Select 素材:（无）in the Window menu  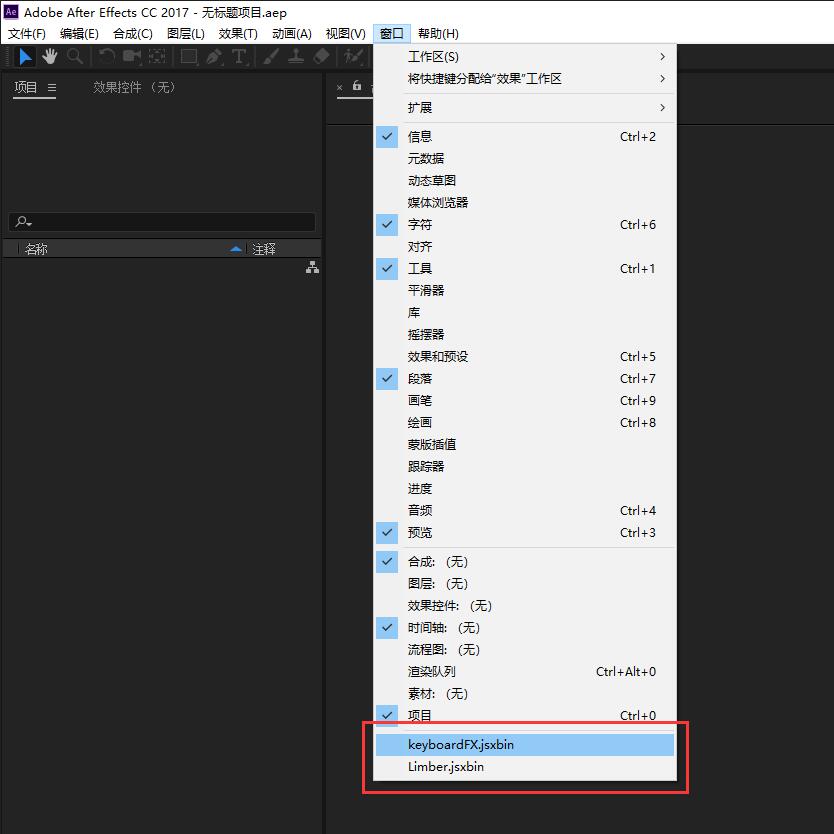(x=525, y=694)
